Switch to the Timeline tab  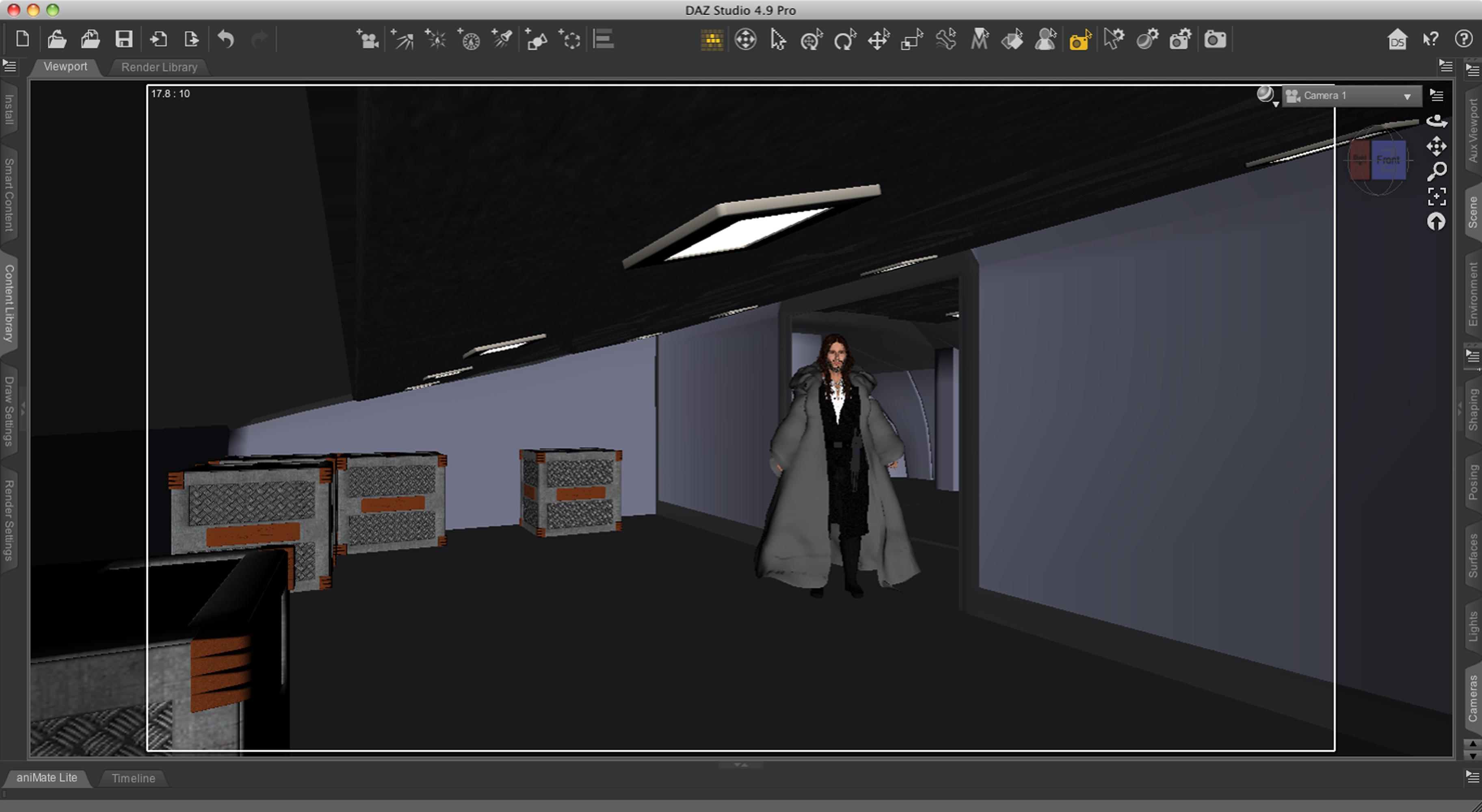[x=133, y=778]
